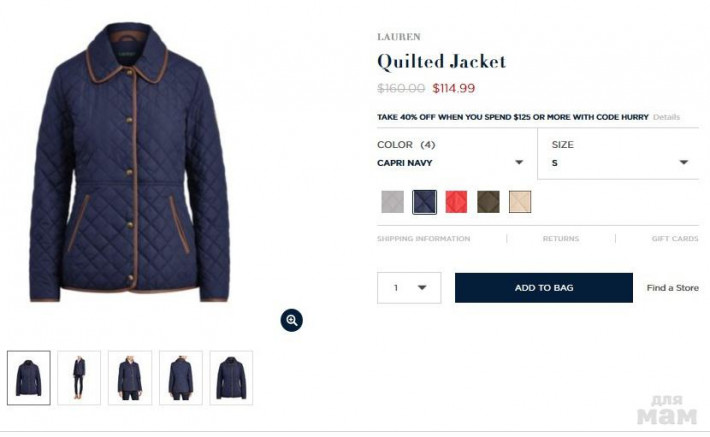The width and height of the screenshot is (710, 437).
Task: Open the Gift Cards tab
Action: click(x=675, y=239)
